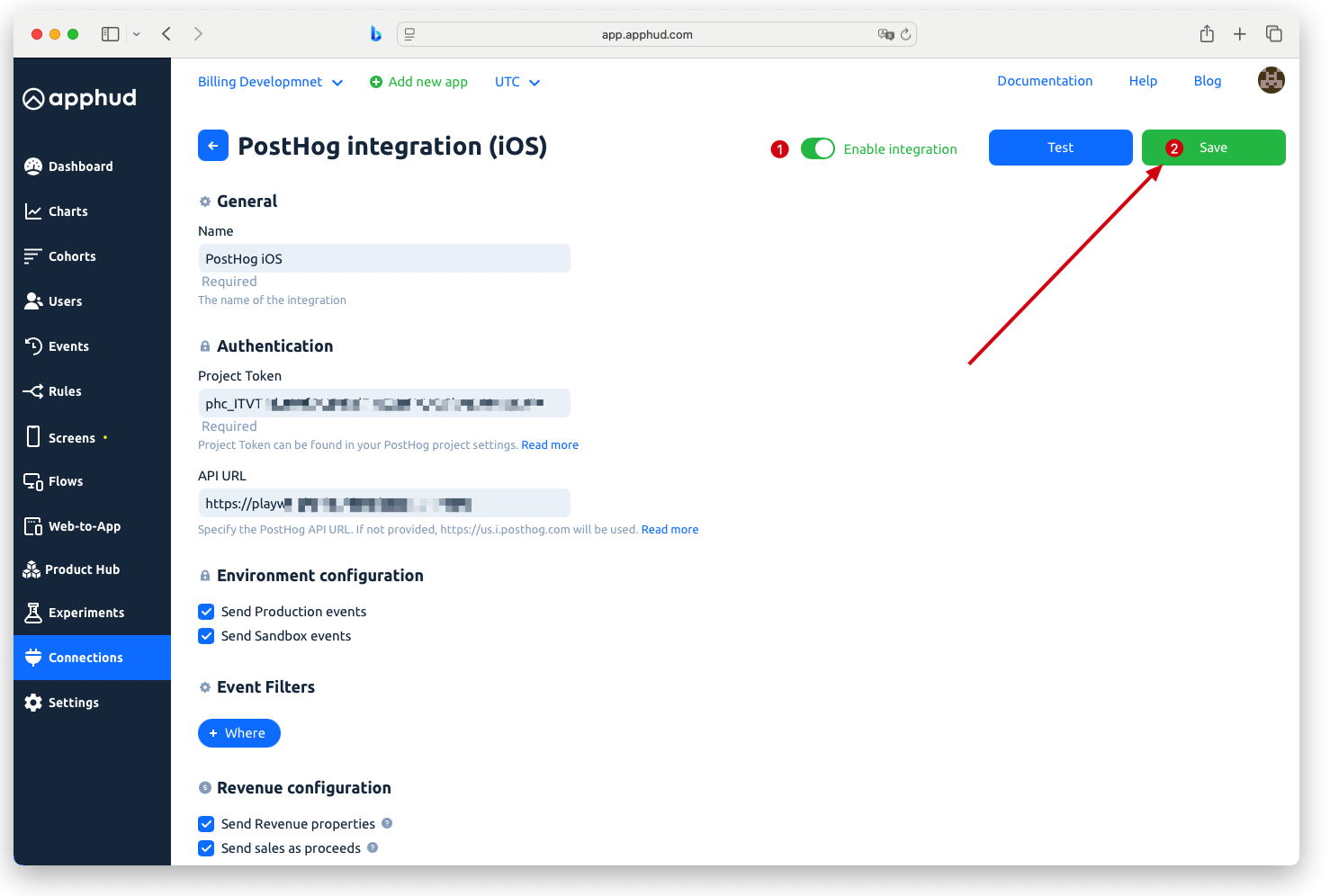
Task: Open the Documentation link
Action: [1045, 81]
